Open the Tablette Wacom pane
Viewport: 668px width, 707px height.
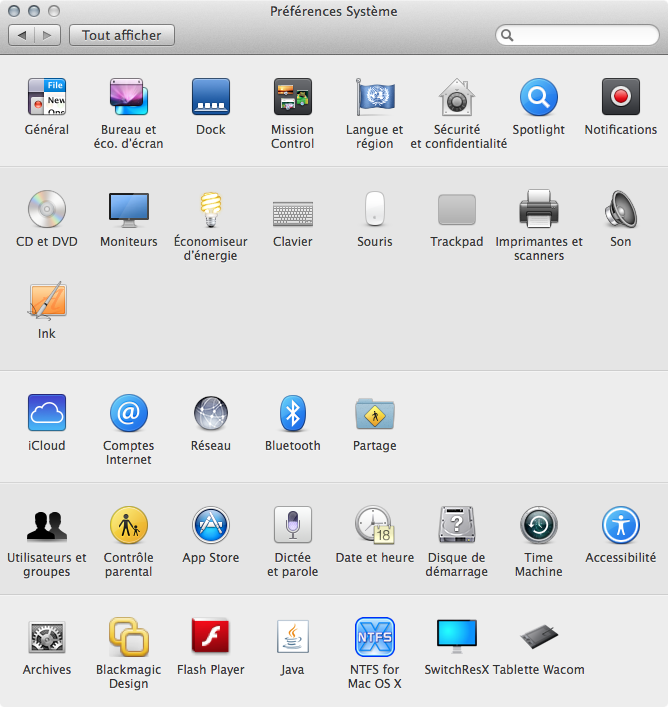tap(538, 637)
